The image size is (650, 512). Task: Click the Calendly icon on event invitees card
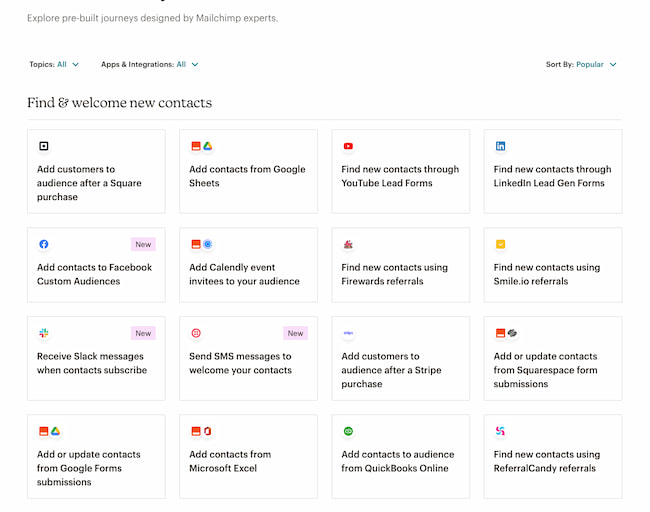(x=208, y=244)
